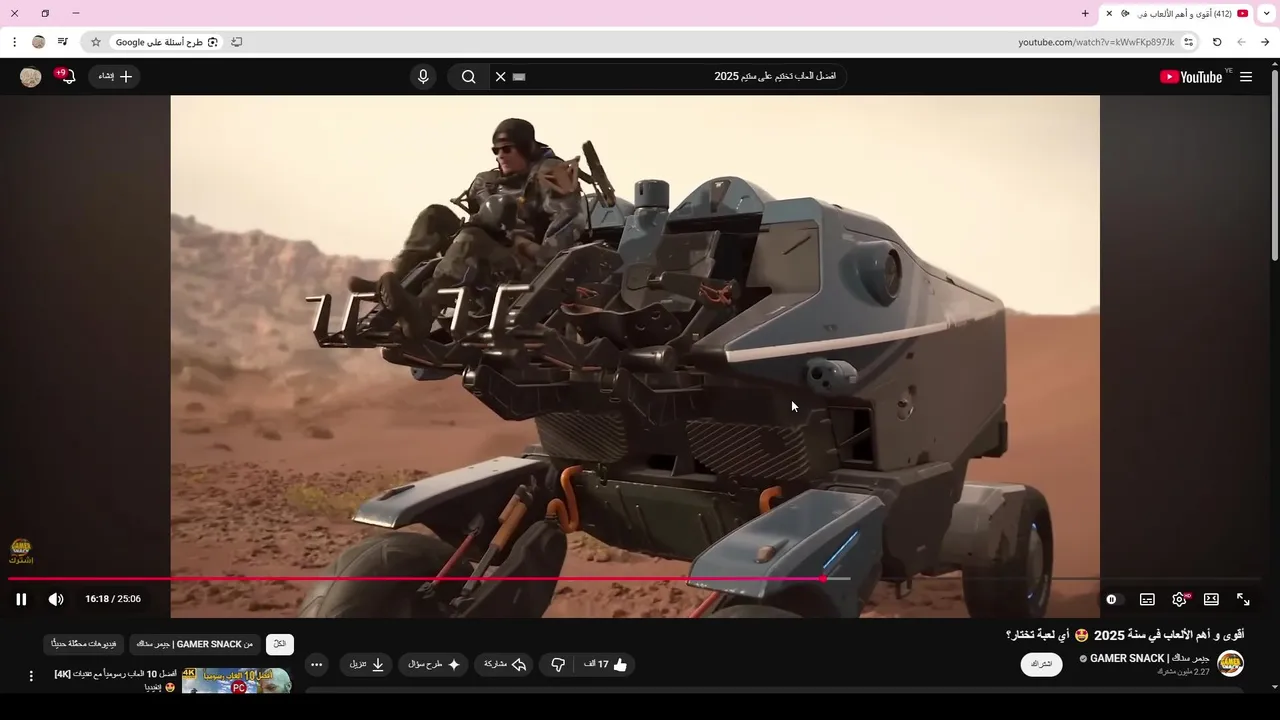Click 'طرح أسئلة على Google' Lens chip
The height and width of the screenshot is (720, 1280).
(x=165, y=42)
